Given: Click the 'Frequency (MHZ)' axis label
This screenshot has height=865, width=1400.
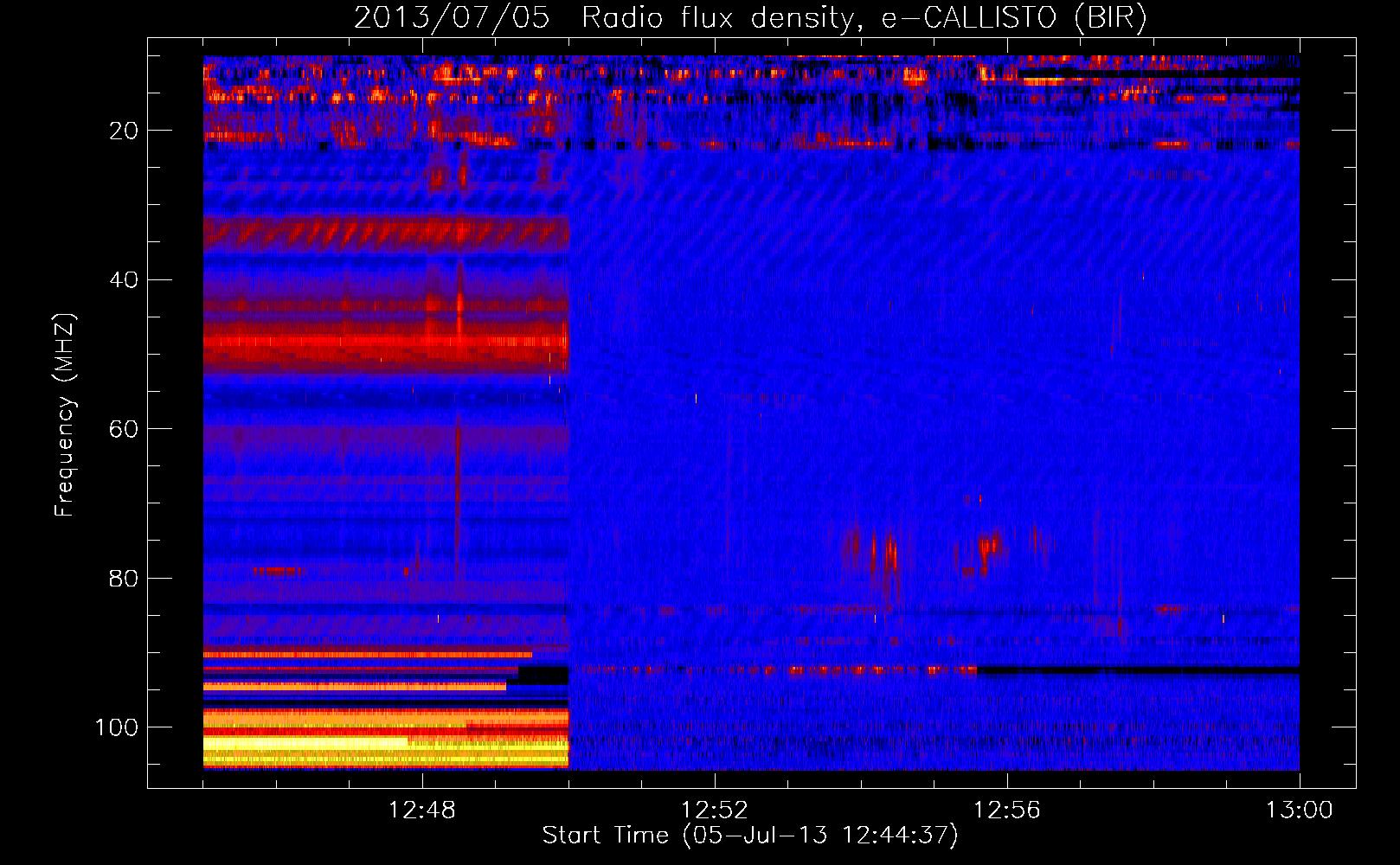Looking at the screenshot, I should tap(65, 415).
